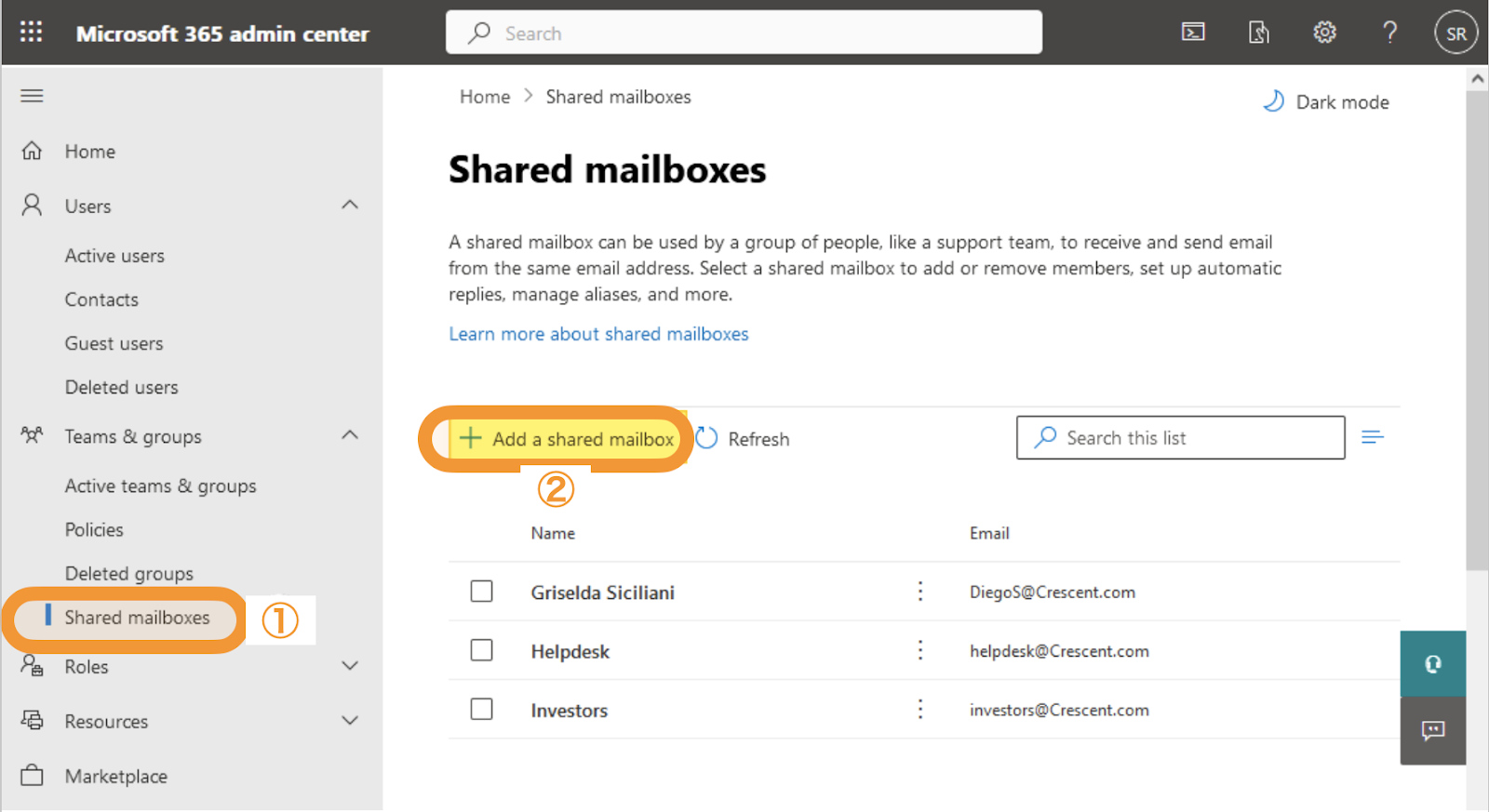The width and height of the screenshot is (1489, 812).
Task: Open more actions for Helpdesk mailbox
Action: [x=920, y=650]
